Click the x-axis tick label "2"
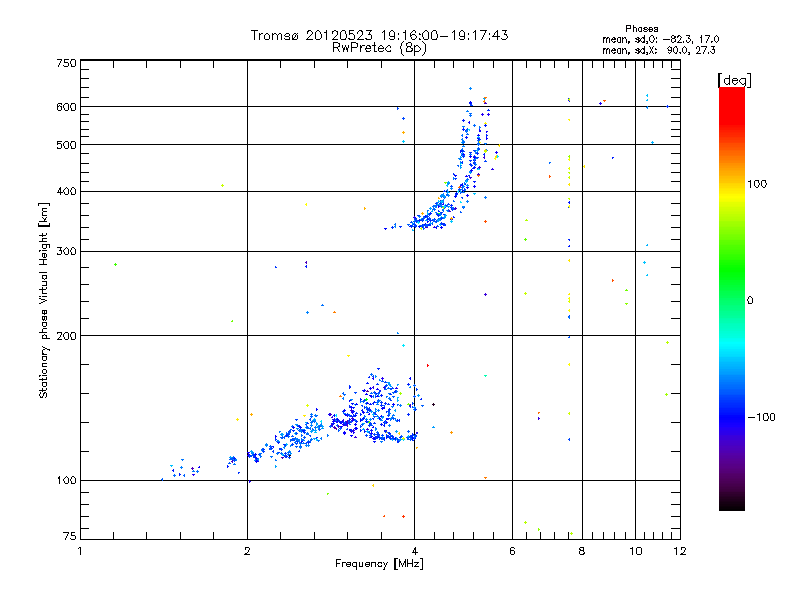Screen dimensions: 800x600 (247, 551)
